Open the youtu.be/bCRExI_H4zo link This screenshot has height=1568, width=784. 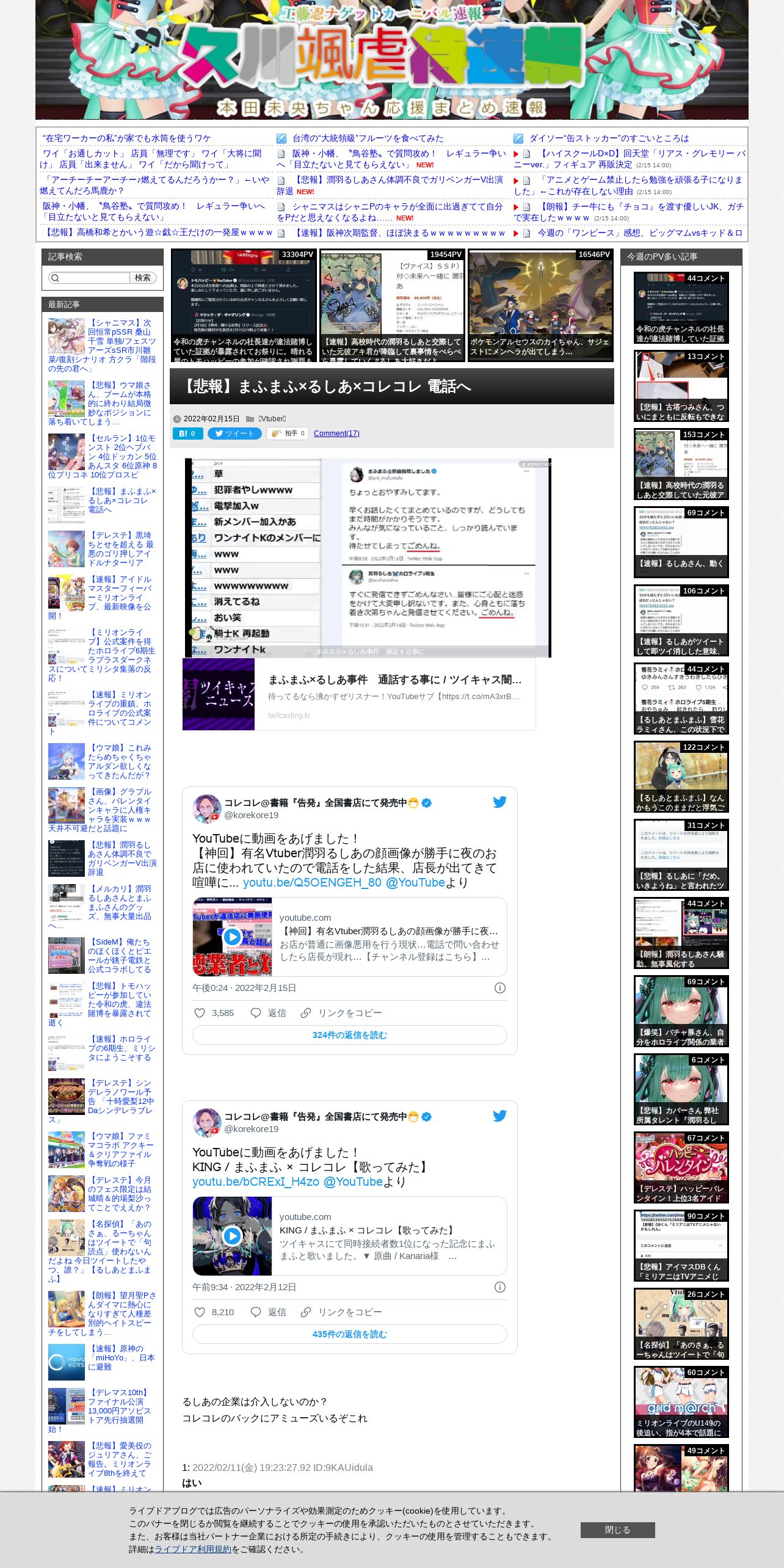pos(256,1181)
